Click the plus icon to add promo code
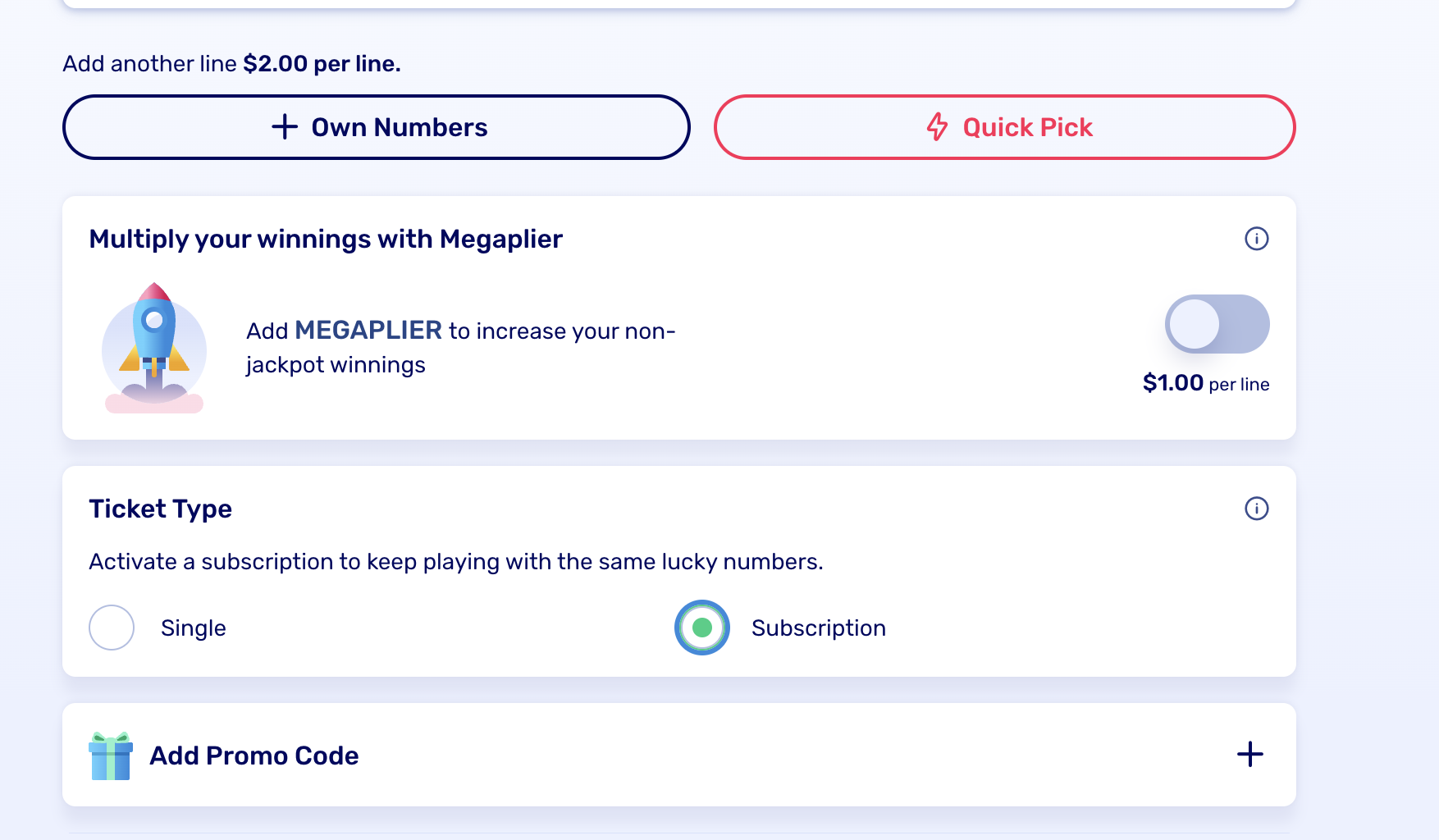The height and width of the screenshot is (840, 1439). (x=1249, y=755)
